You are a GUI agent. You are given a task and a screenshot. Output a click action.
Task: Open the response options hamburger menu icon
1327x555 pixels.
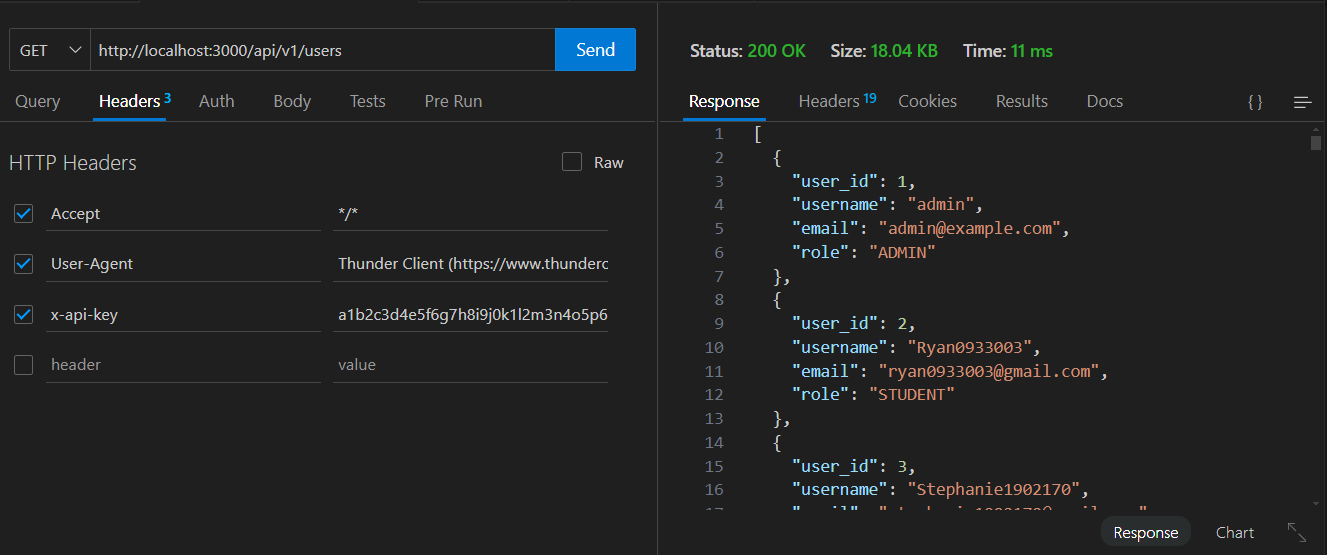(1302, 102)
